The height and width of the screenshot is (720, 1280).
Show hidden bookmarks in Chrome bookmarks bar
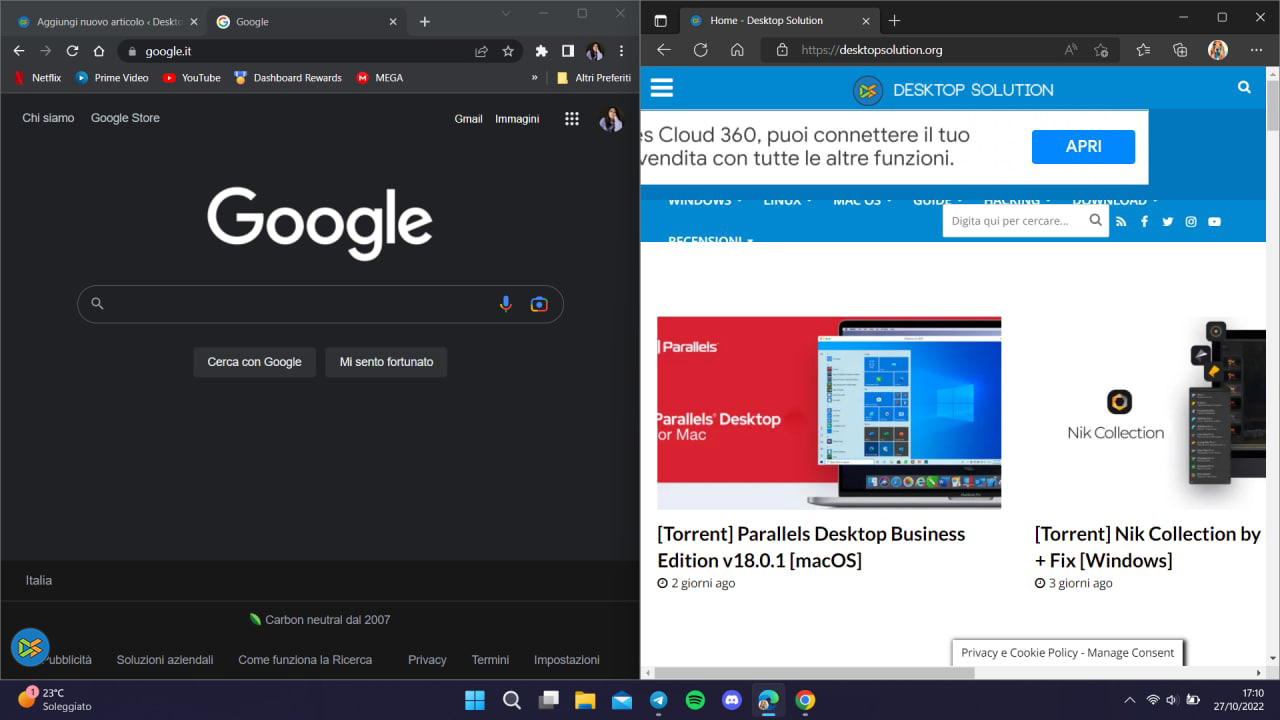pyautogui.click(x=534, y=78)
